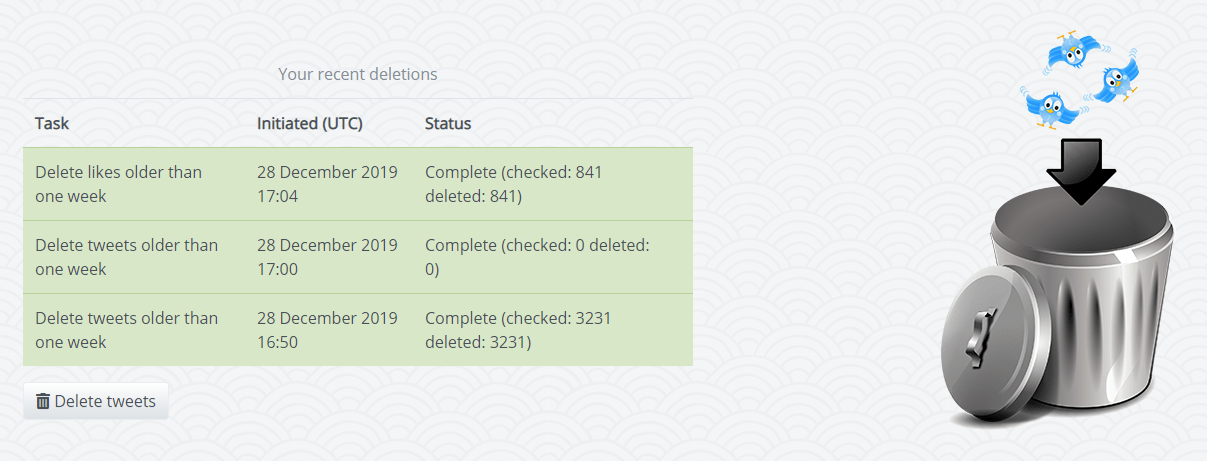
Task: Click the status showing checked 841 deleted 841
Action: (514, 184)
